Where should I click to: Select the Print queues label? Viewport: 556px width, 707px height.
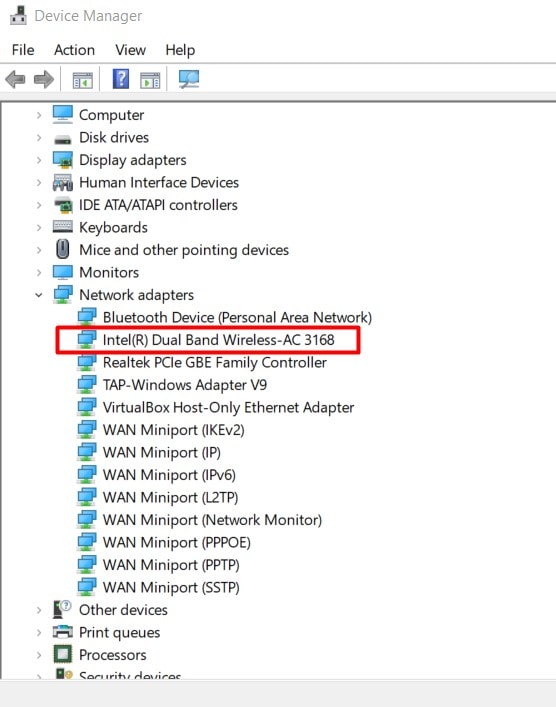pos(119,633)
